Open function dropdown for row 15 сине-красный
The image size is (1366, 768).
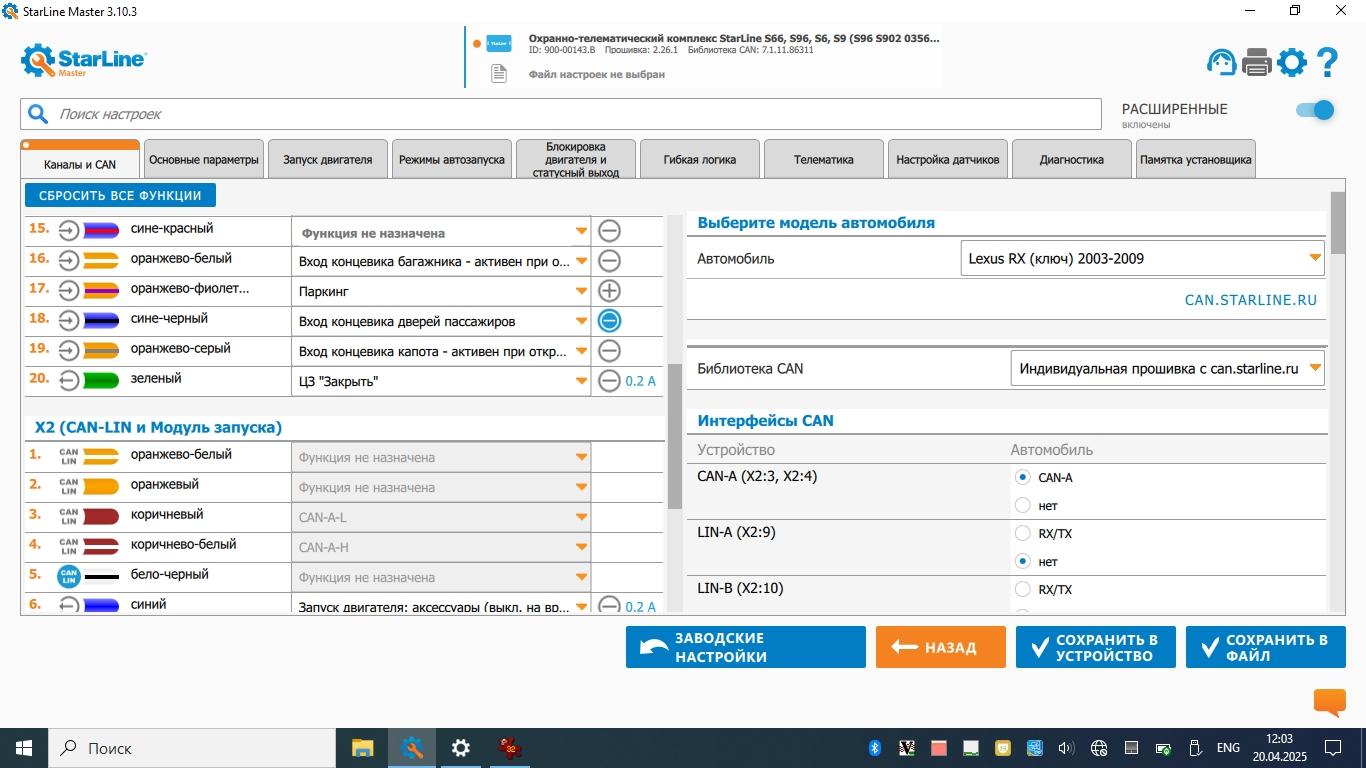441,232
